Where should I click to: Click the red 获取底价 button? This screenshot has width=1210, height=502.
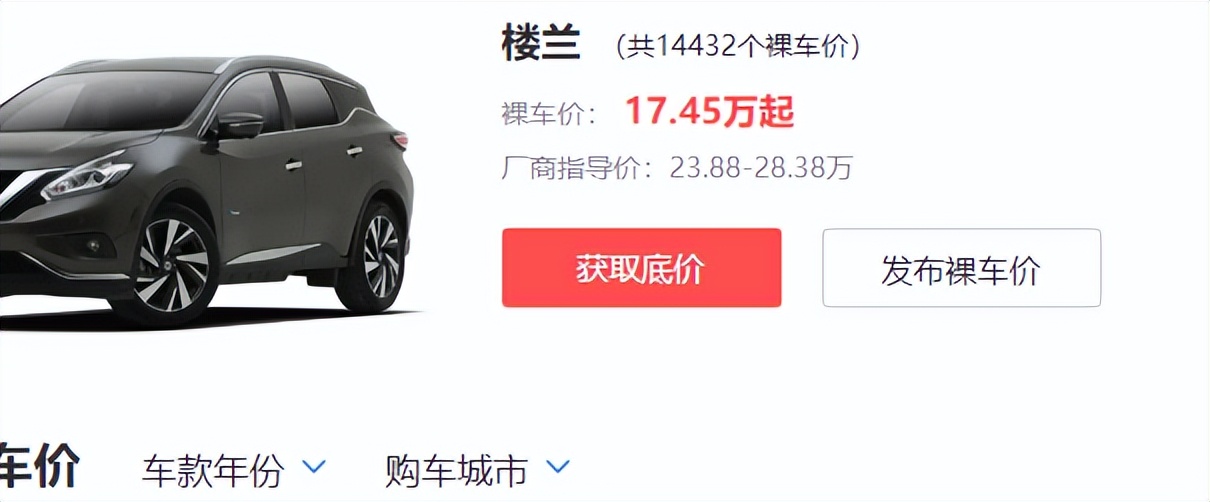641,268
